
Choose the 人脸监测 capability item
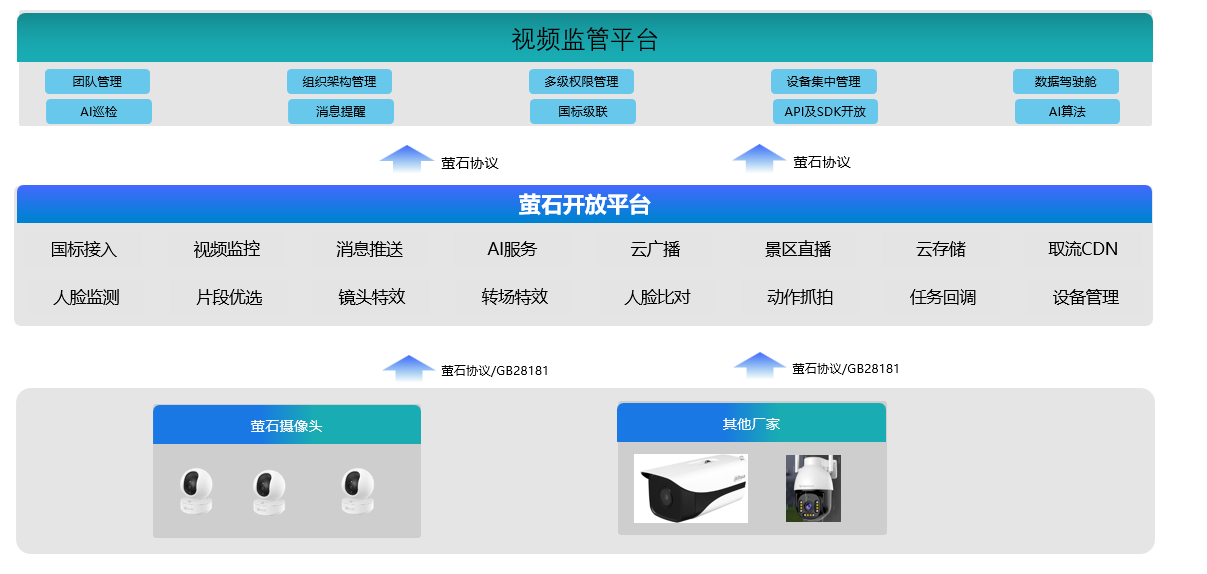[86, 297]
